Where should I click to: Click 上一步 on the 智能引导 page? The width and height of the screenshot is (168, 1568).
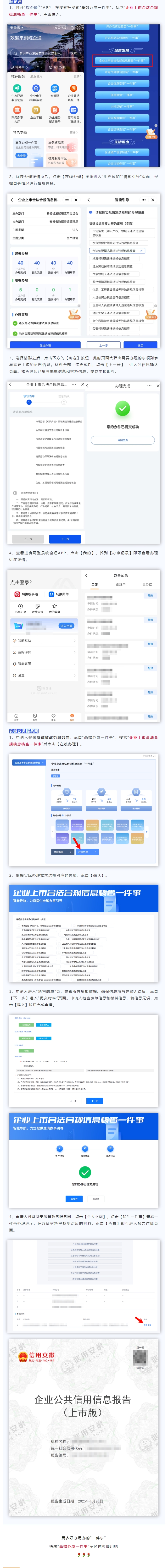pyautogui.click(x=103, y=345)
